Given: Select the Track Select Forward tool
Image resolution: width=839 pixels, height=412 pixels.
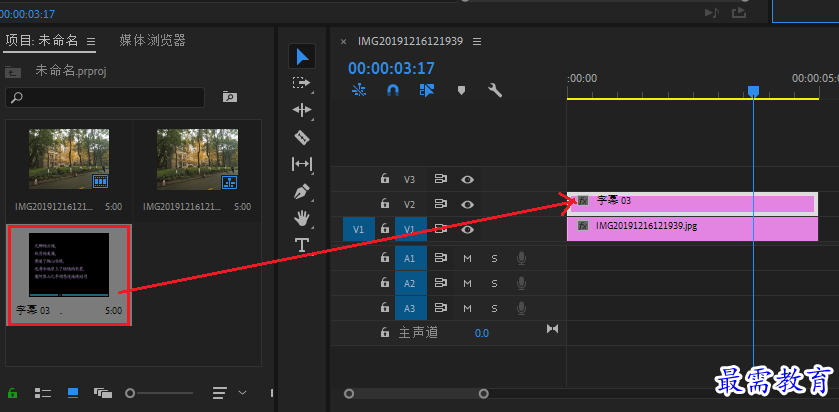Looking at the screenshot, I should pos(302,83).
